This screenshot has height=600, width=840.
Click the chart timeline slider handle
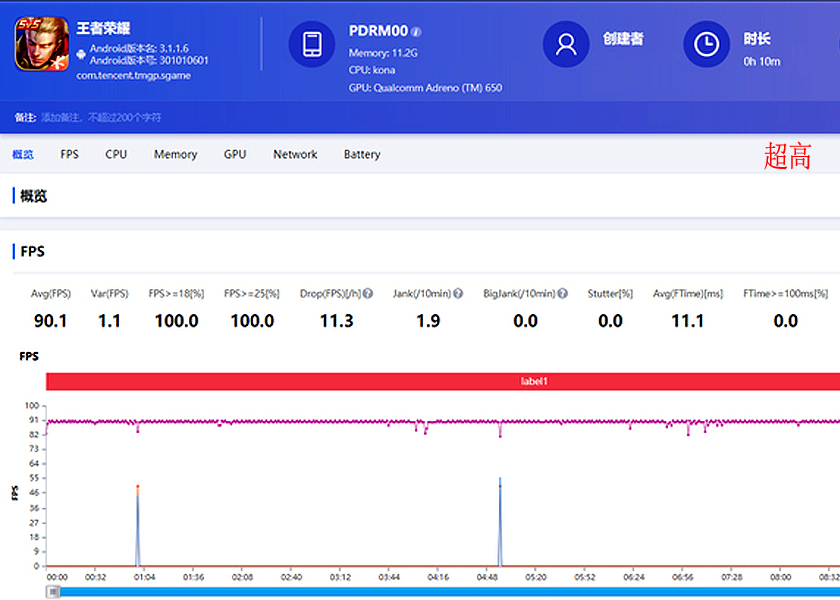54,591
